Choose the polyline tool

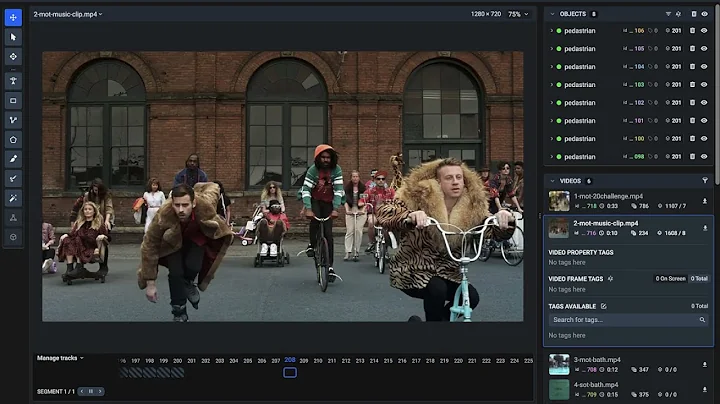13,120
